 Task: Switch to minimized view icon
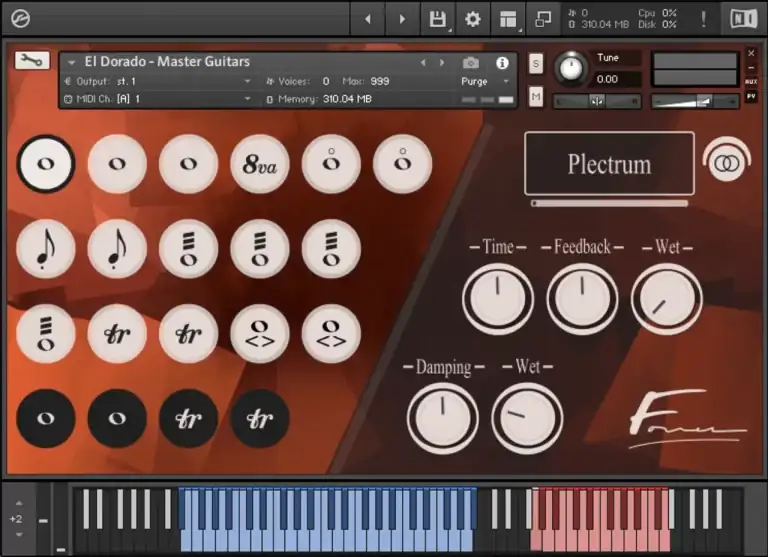543,19
